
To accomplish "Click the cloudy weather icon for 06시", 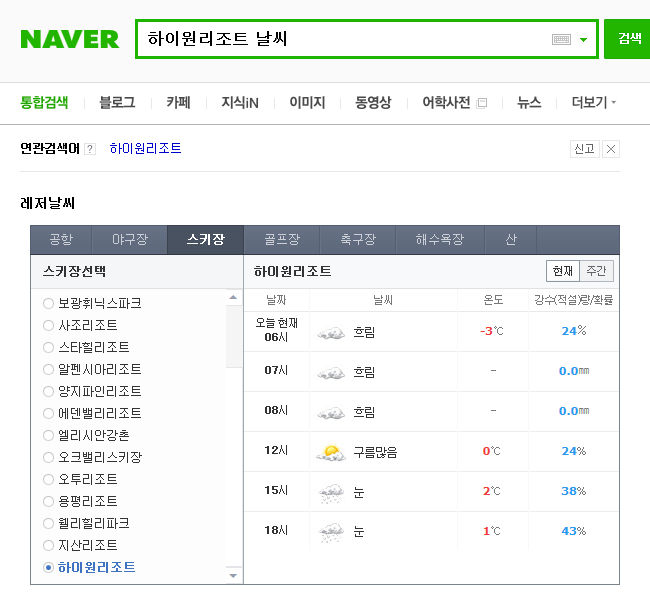I will [331, 333].
